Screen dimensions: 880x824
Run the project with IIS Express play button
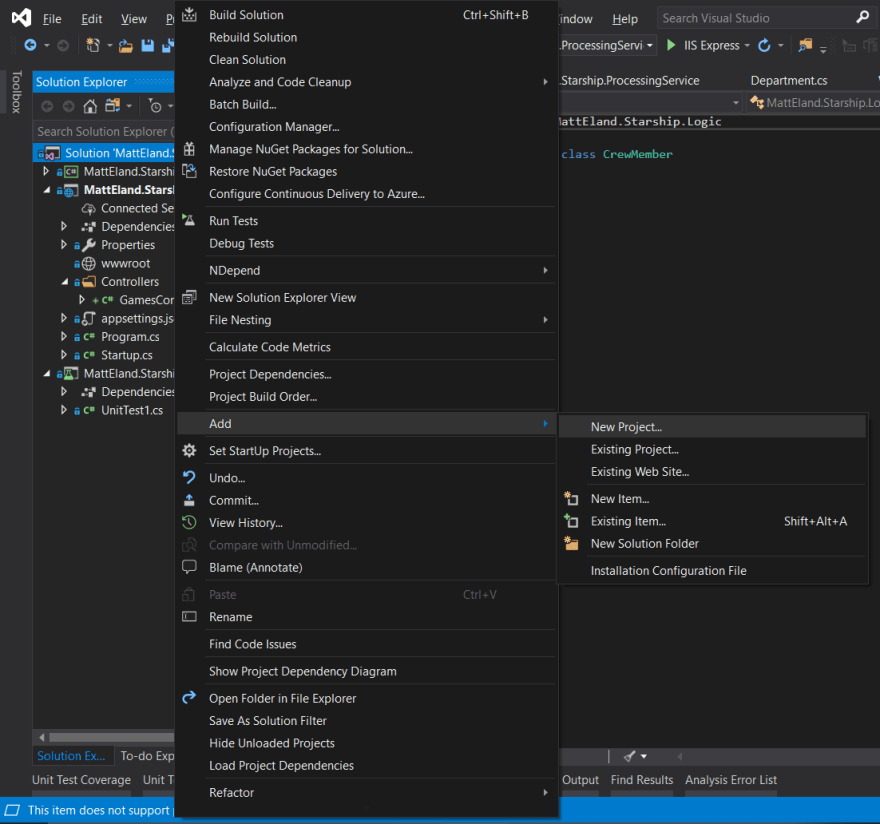(672, 45)
